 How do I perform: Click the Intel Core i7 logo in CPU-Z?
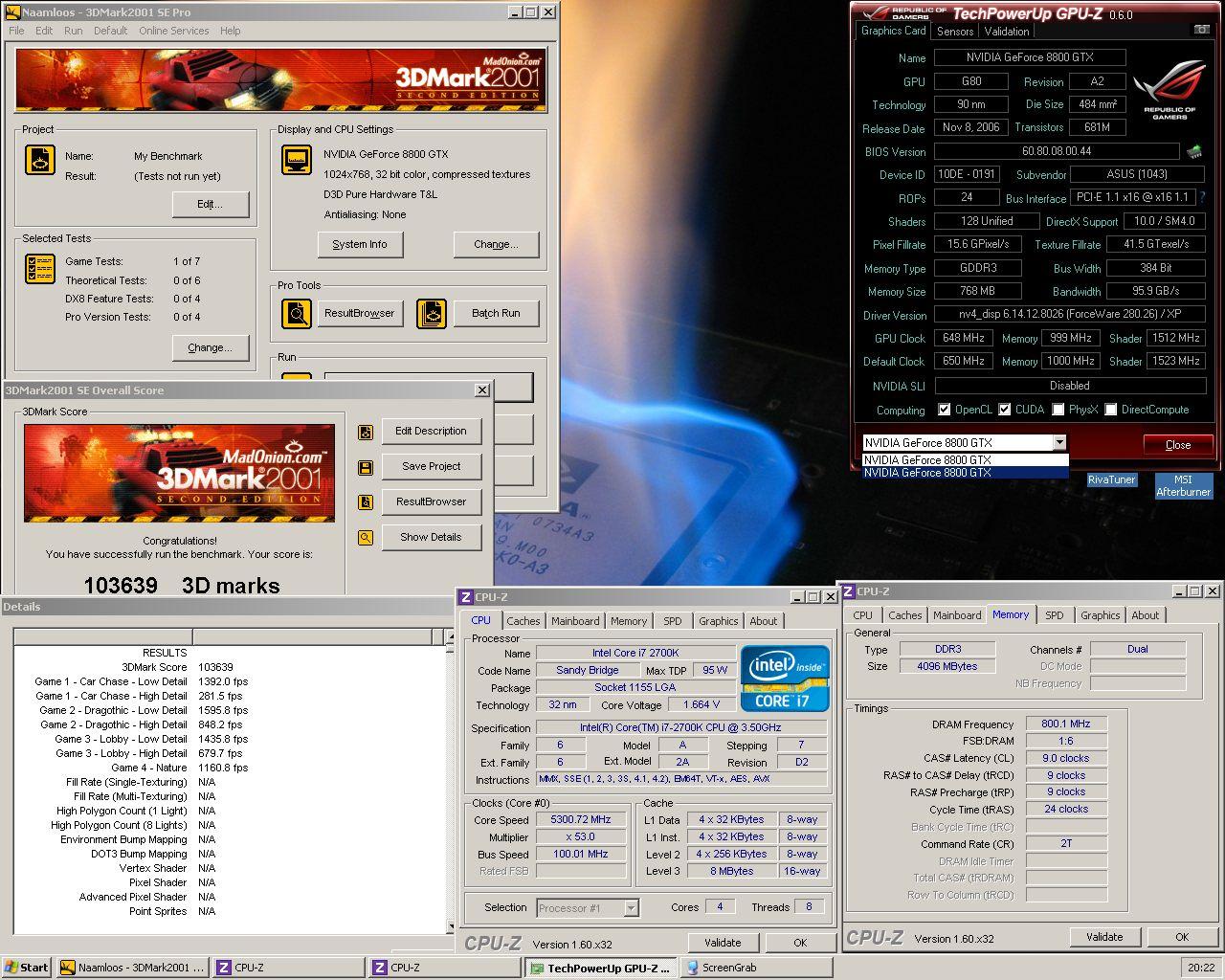click(785, 678)
